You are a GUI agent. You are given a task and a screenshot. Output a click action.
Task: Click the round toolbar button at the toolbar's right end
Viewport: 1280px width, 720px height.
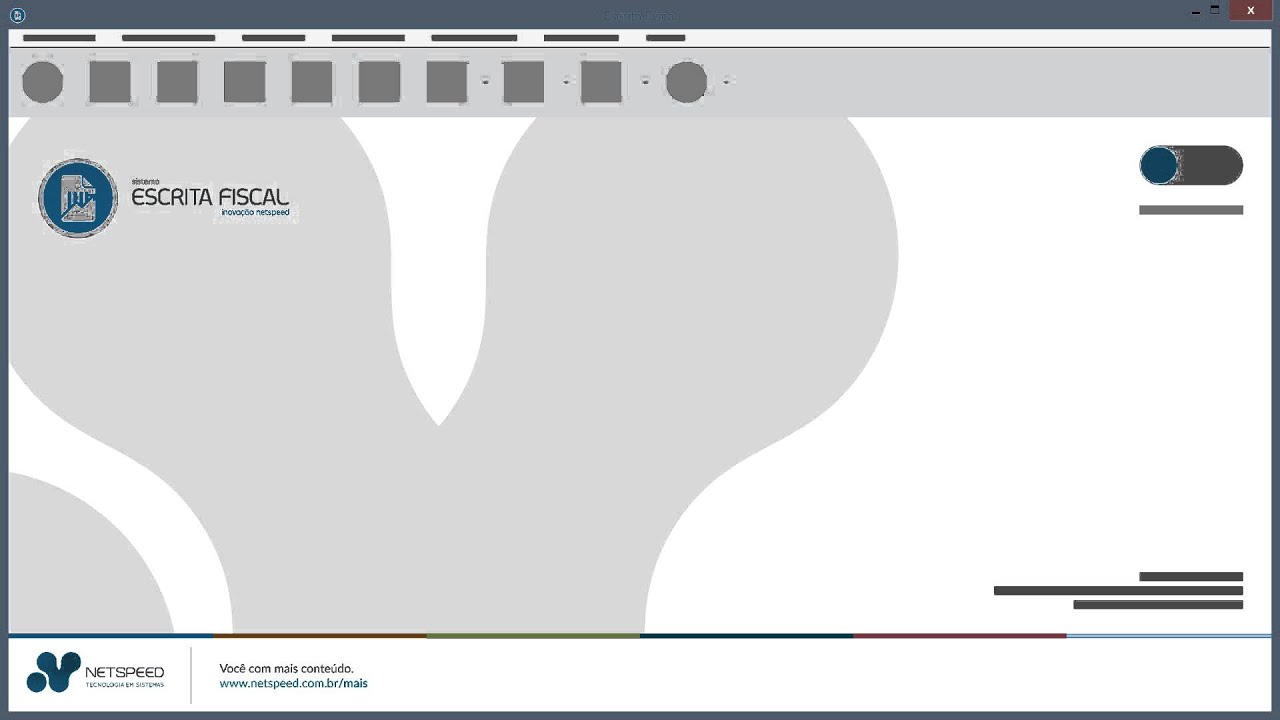click(686, 82)
